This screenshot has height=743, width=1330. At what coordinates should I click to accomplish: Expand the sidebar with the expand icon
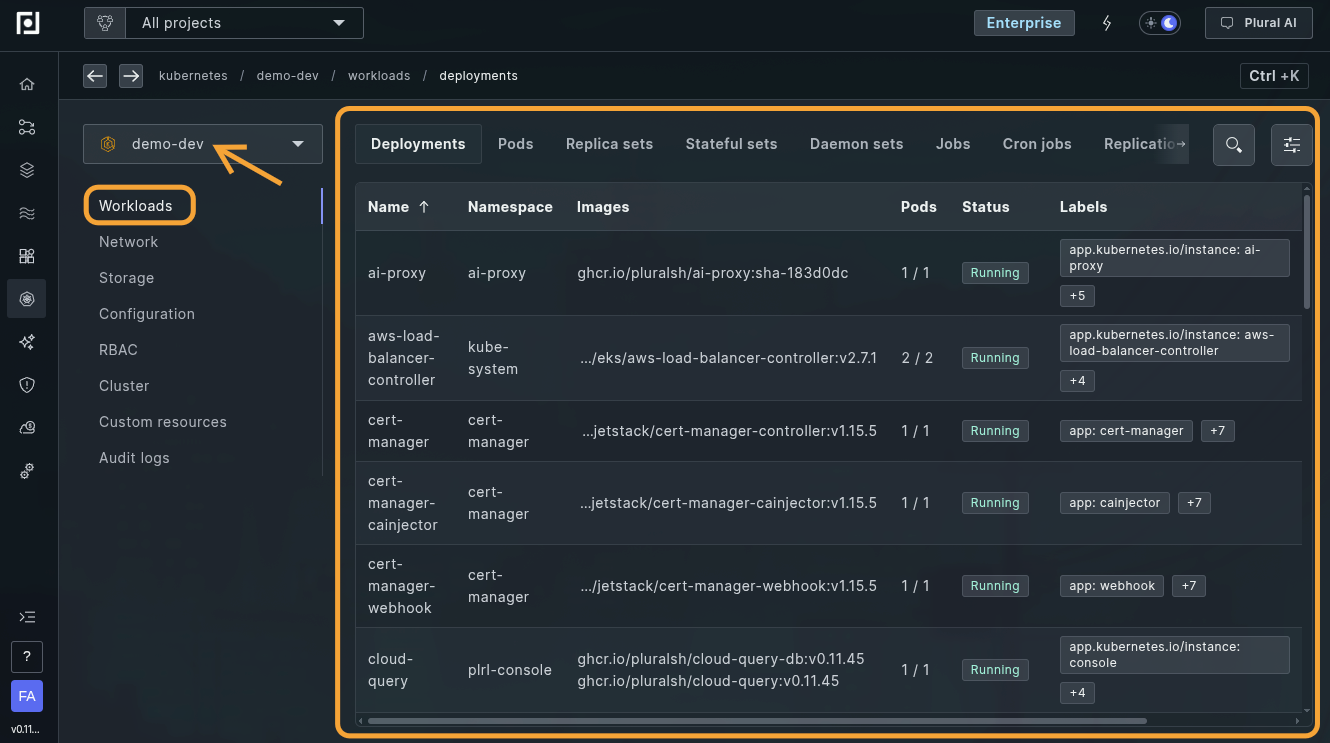click(27, 617)
